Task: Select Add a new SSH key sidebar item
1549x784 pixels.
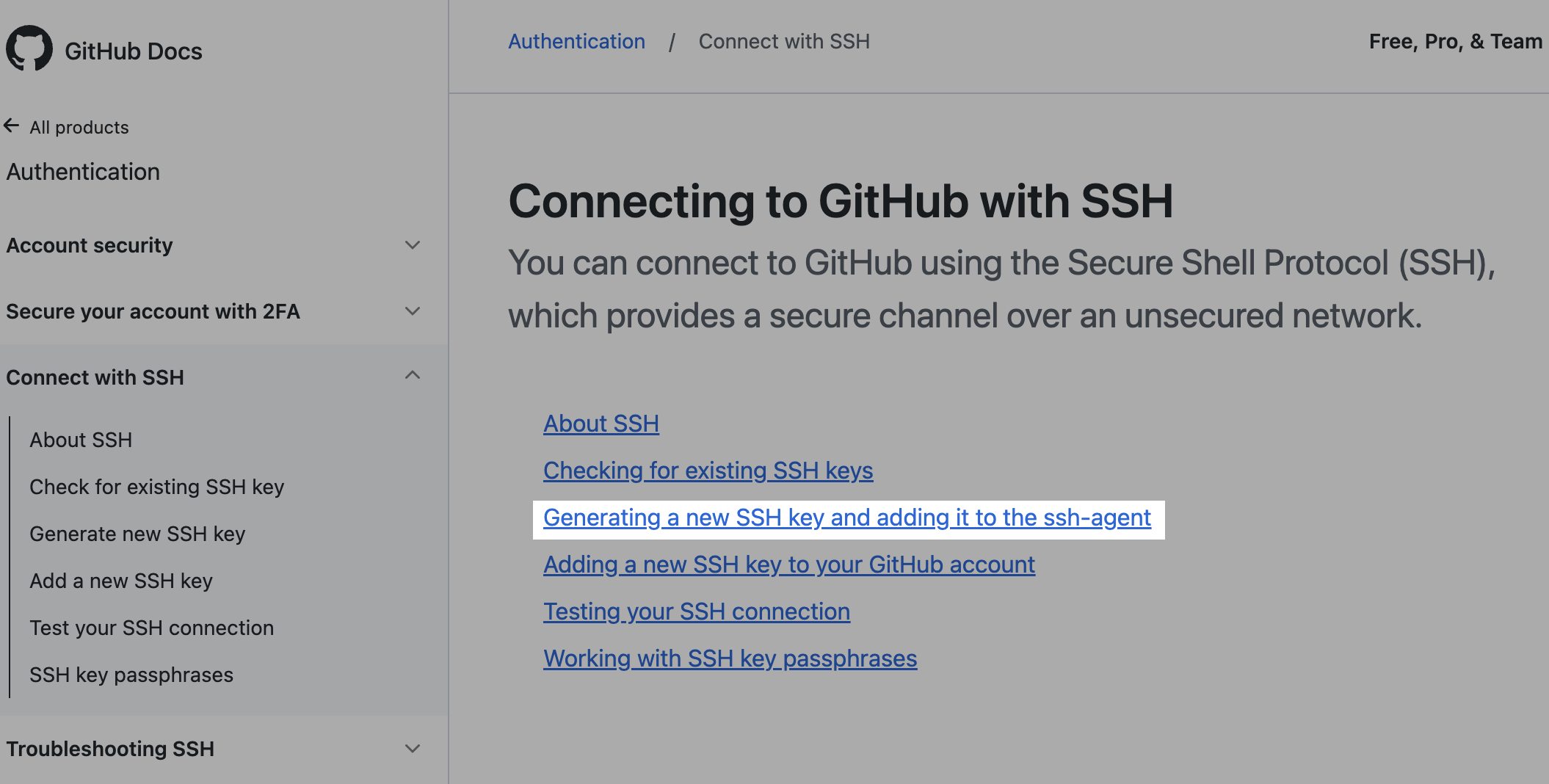Action: (121, 581)
